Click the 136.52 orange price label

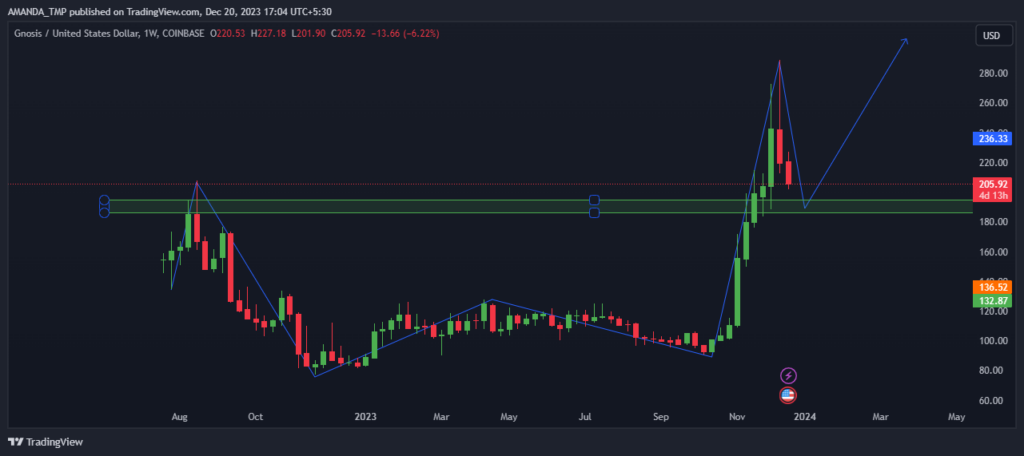click(992, 287)
